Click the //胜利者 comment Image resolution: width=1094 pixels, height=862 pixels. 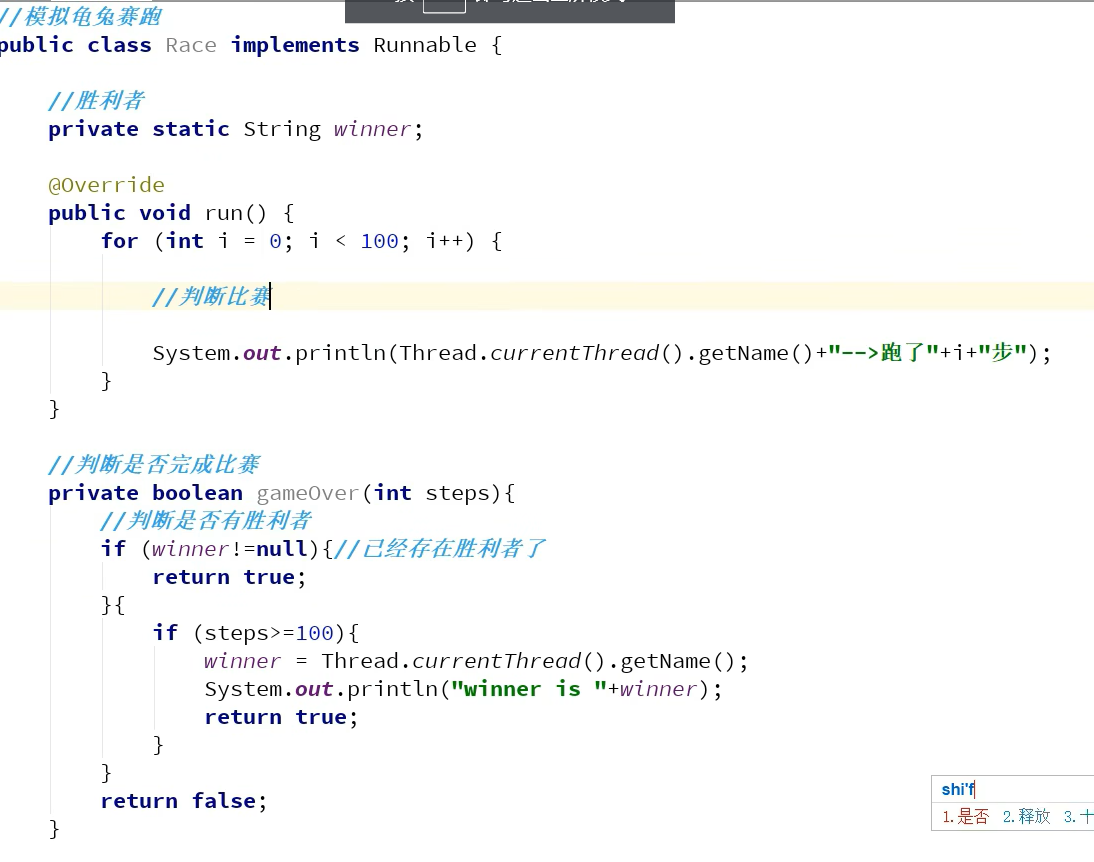pos(96,101)
